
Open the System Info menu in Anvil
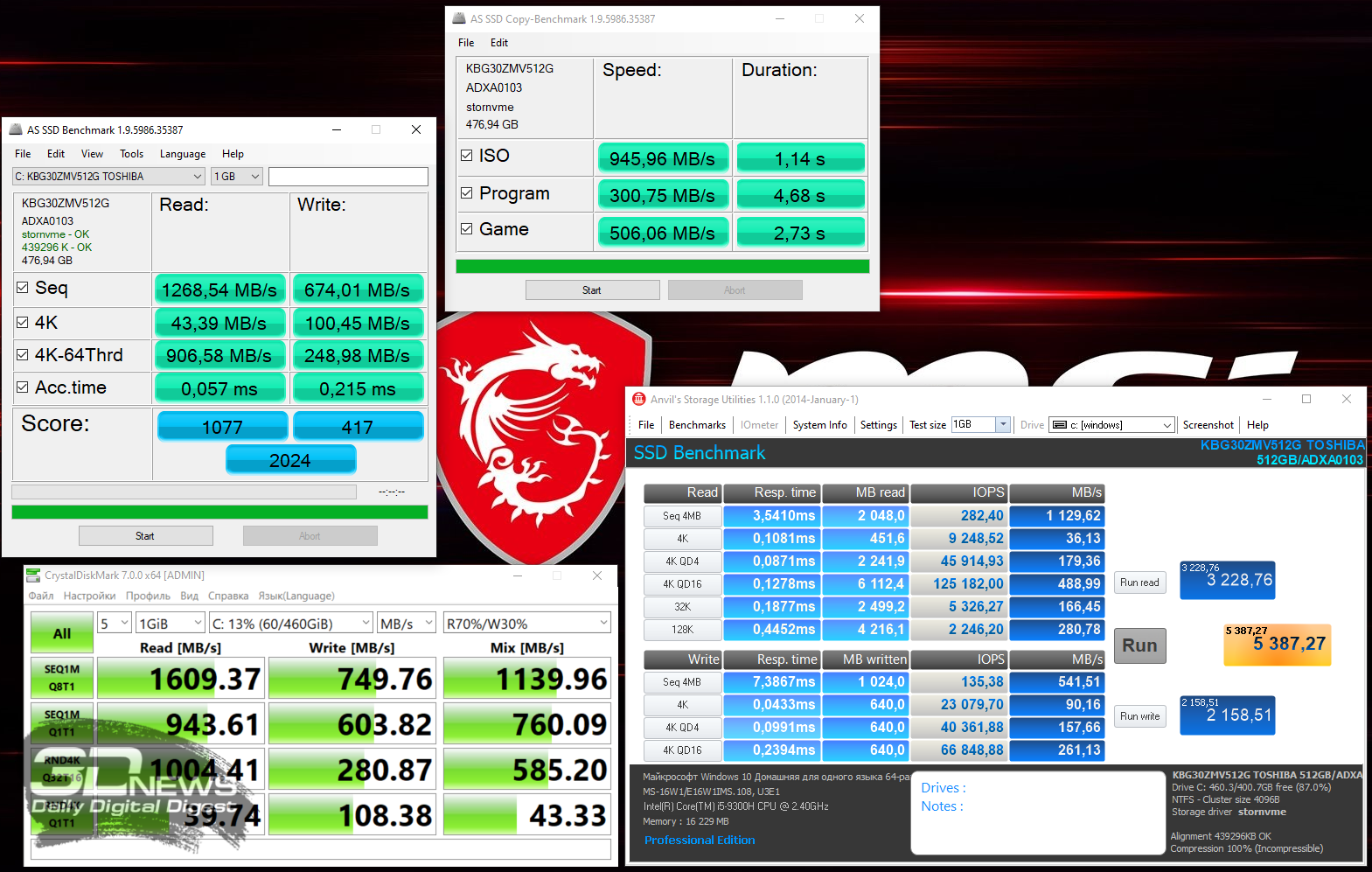pyautogui.click(x=820, y=425)
